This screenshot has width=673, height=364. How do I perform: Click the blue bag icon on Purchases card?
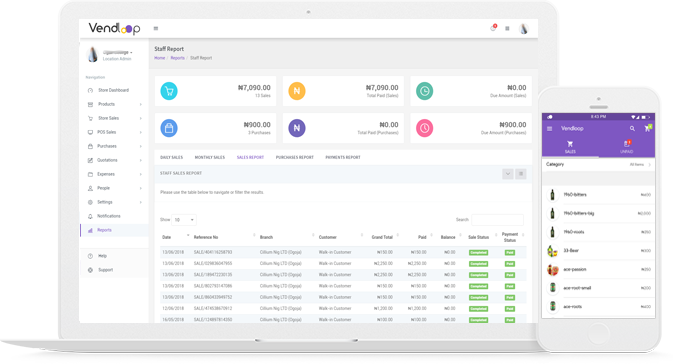pyautogui.click(x=169, y=128)
